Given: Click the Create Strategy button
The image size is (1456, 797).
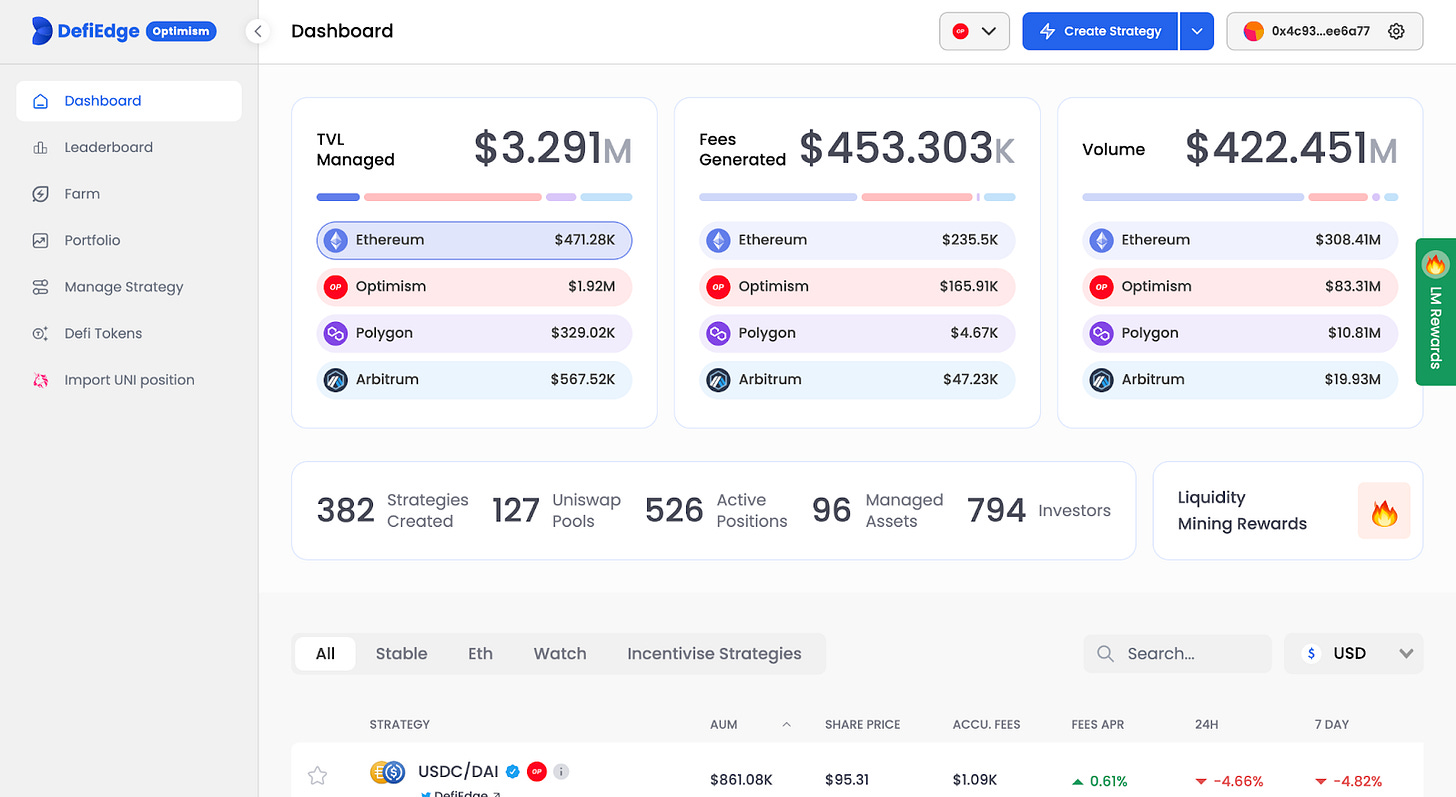Looking at the screenshot, I should click(x=1100, y=31).
